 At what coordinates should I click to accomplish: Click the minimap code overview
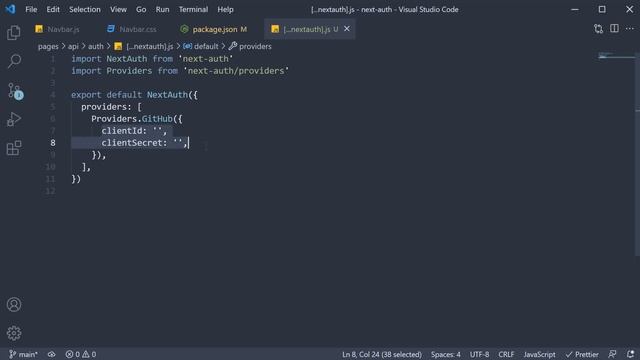(x=615, y=56)
